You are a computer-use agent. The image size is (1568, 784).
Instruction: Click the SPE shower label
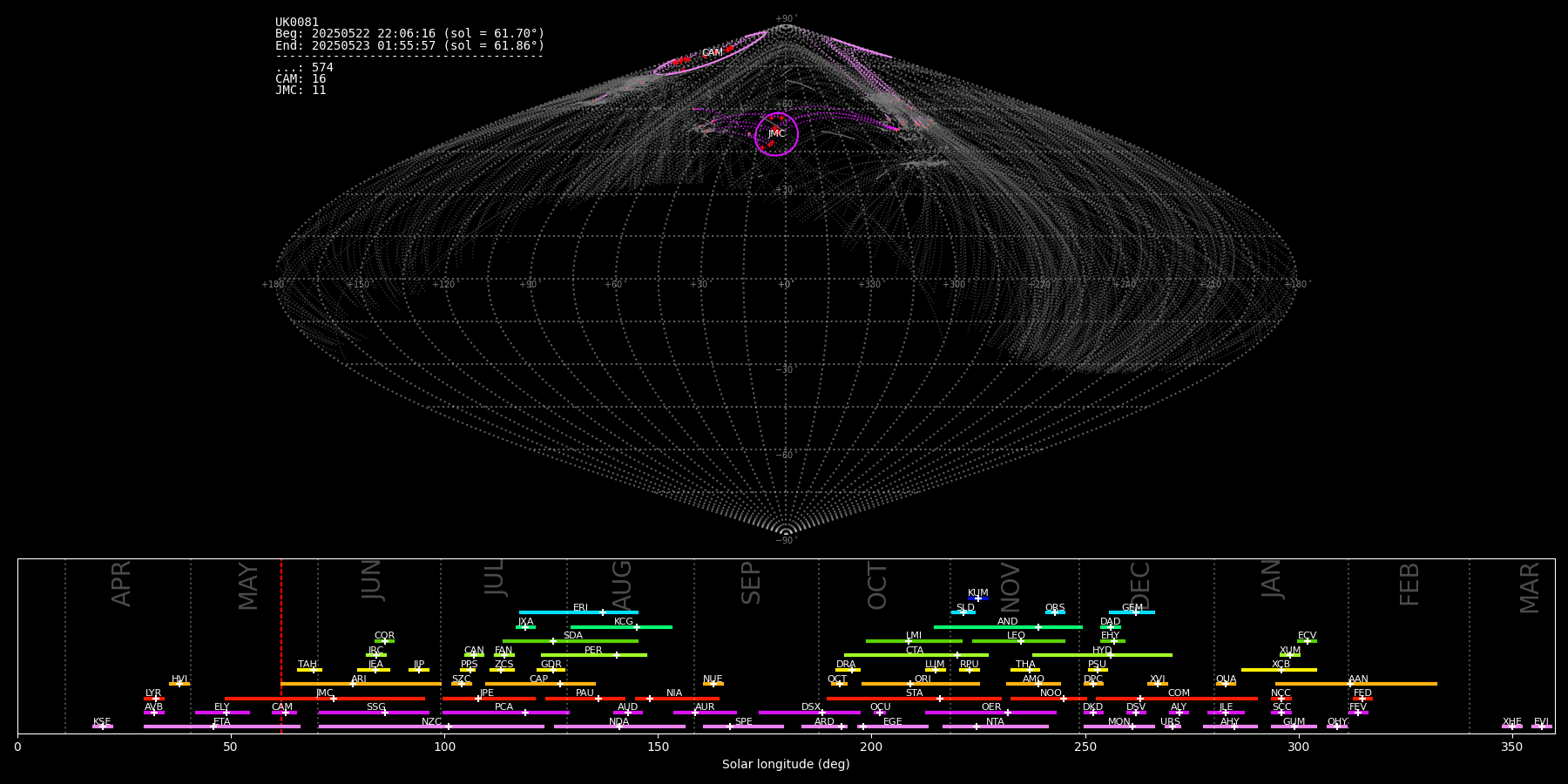(x=744, y=722)
